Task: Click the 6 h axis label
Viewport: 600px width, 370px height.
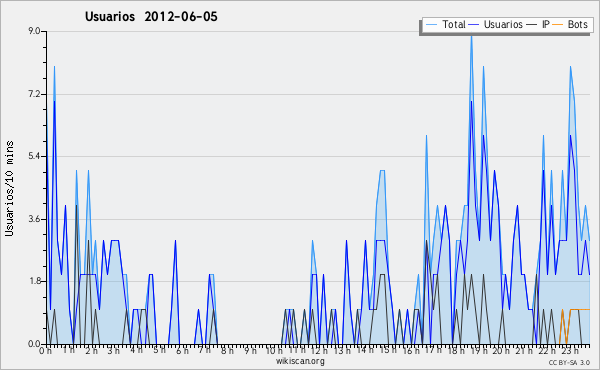Action: [x=182, y=350]
